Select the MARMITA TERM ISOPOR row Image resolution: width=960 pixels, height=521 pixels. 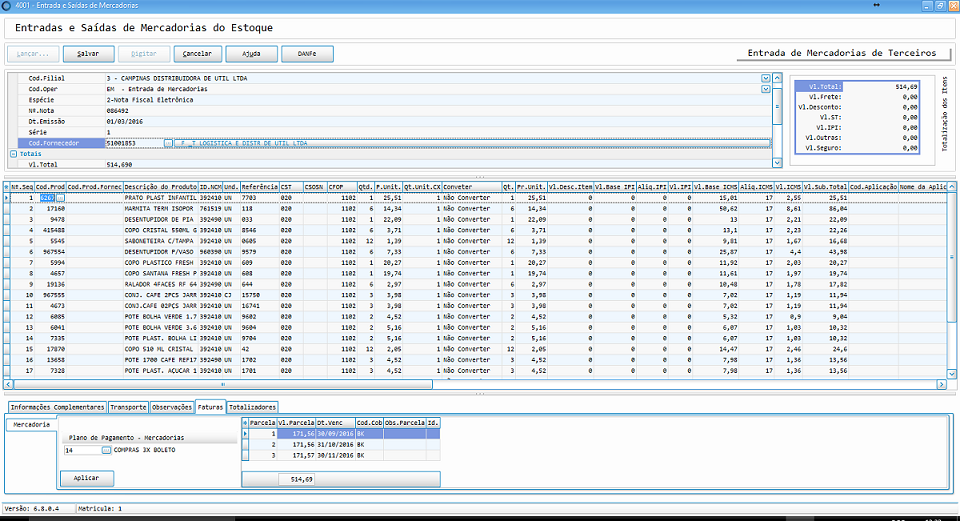click(474, 209)
